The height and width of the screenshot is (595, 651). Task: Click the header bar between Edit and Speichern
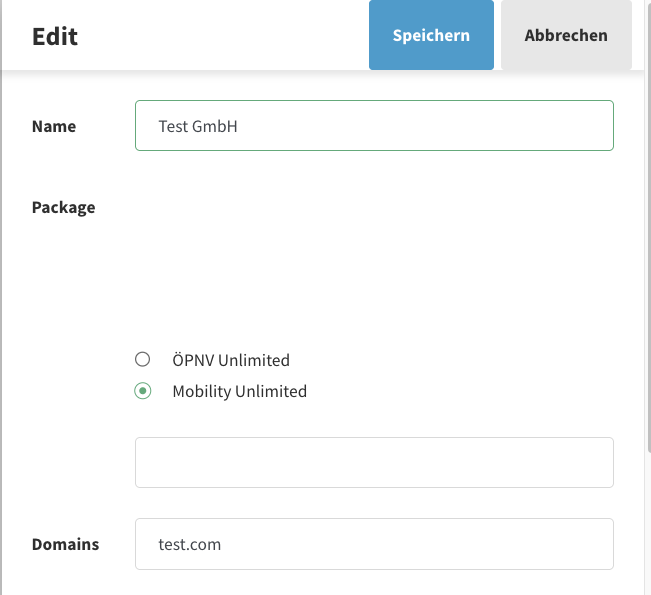(x=220, y=36)
